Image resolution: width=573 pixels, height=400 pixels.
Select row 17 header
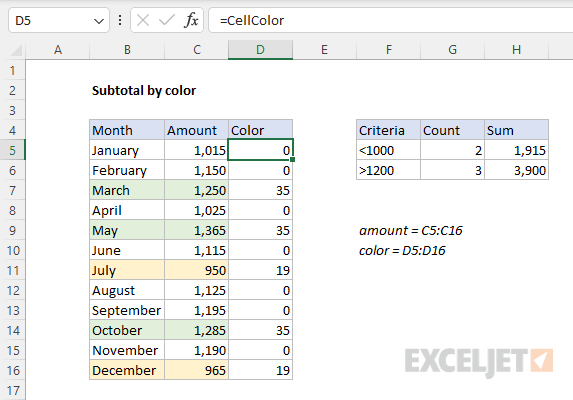[x=13, y=391]
